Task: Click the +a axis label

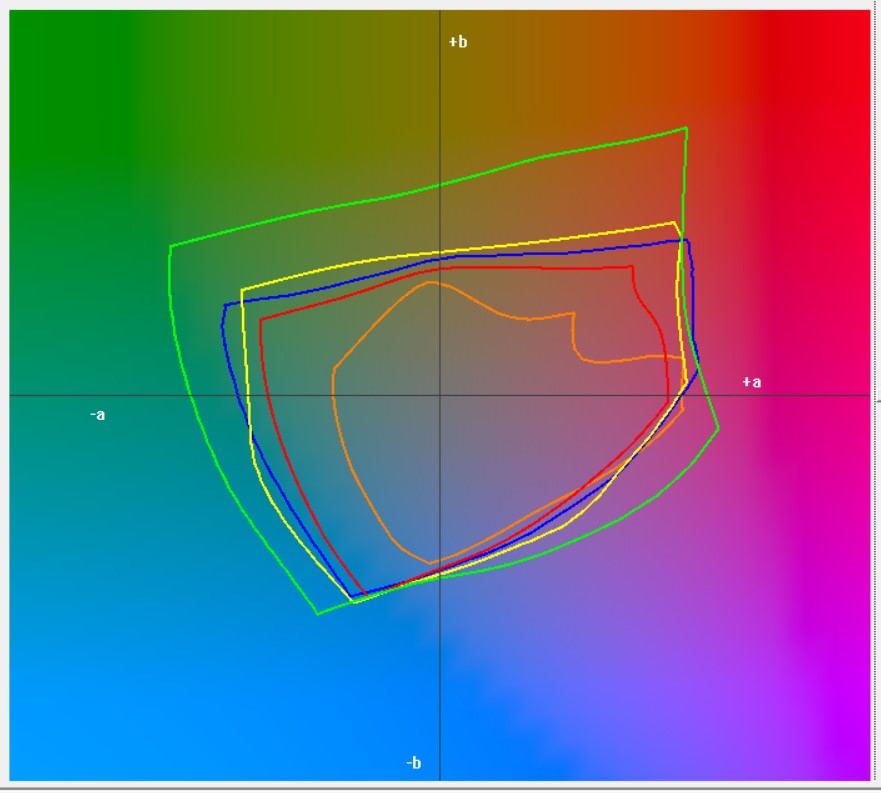Action: (751, 382)
